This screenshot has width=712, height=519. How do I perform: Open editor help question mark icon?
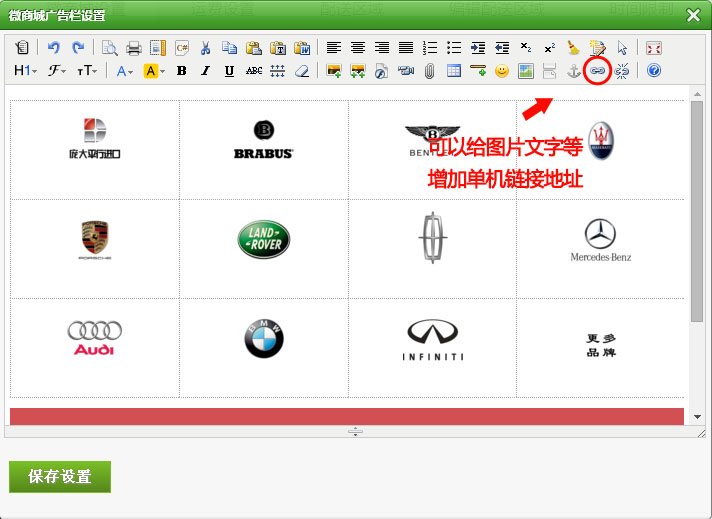coord(654,71)
